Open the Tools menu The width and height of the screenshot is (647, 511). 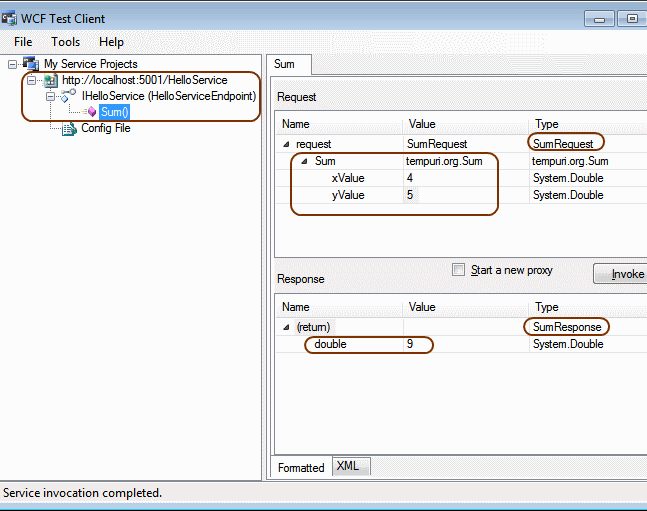(x=66, y=42)
